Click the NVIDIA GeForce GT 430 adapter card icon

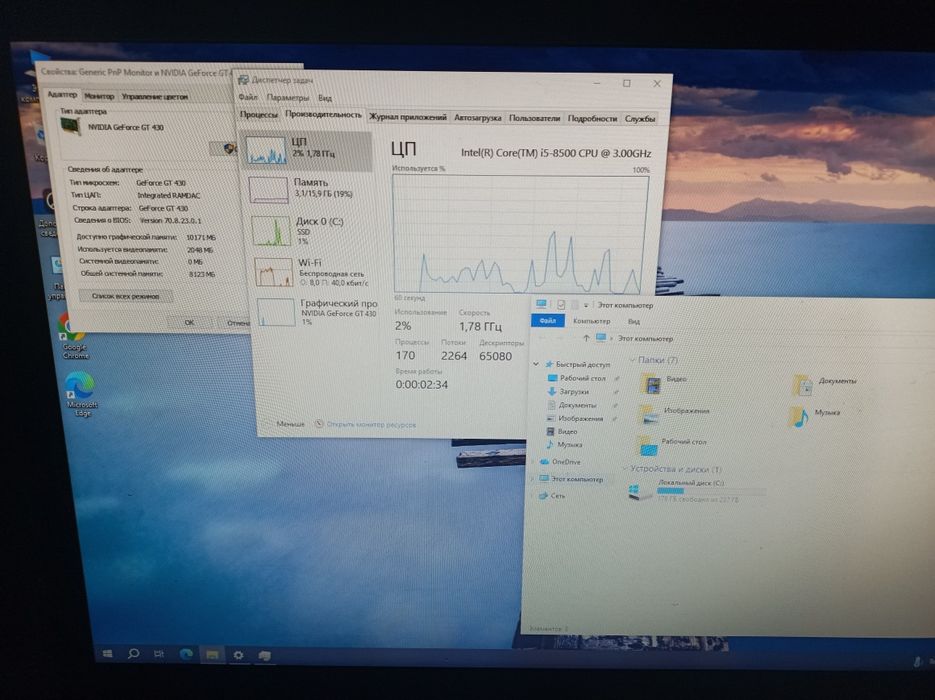(x=71, y=126)
